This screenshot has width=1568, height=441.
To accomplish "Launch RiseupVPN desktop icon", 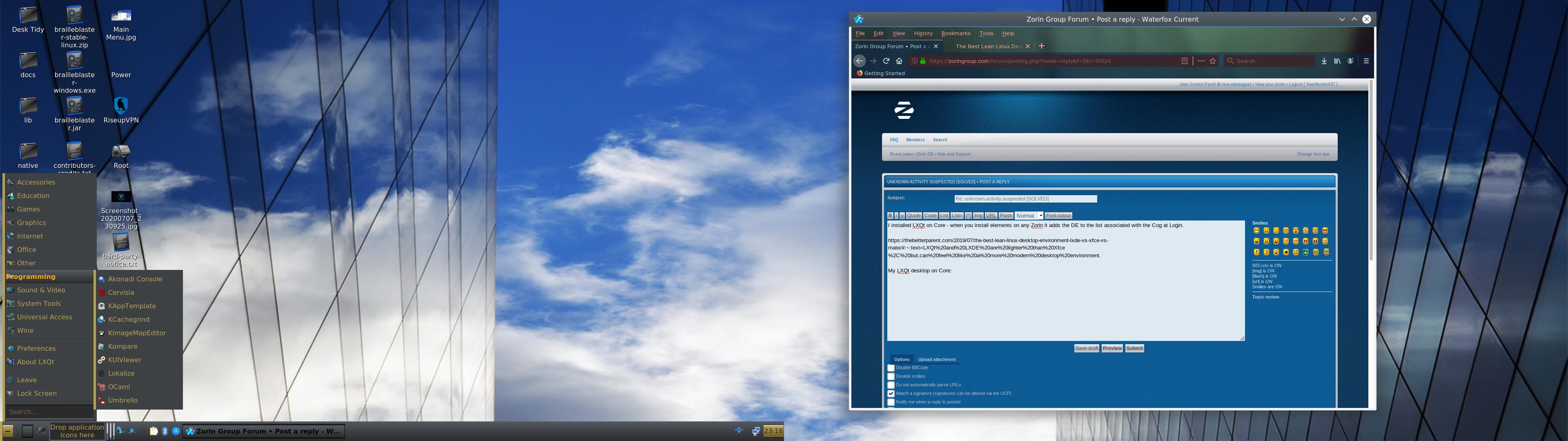I will (120, 107).
